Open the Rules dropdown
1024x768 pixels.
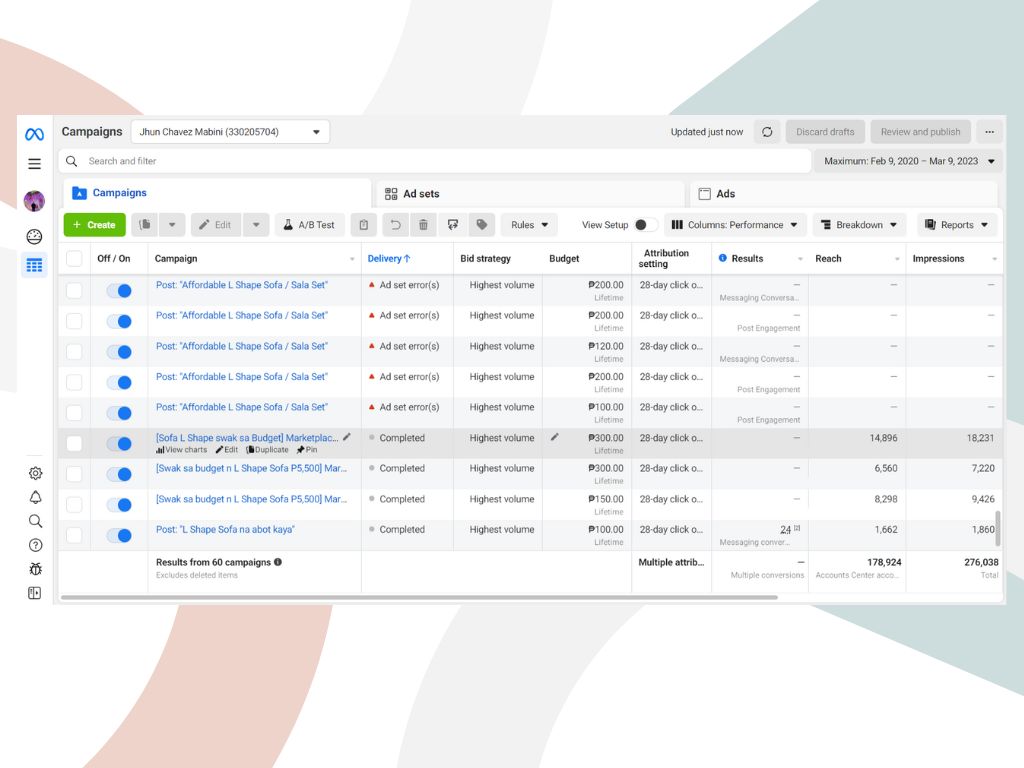529,225
